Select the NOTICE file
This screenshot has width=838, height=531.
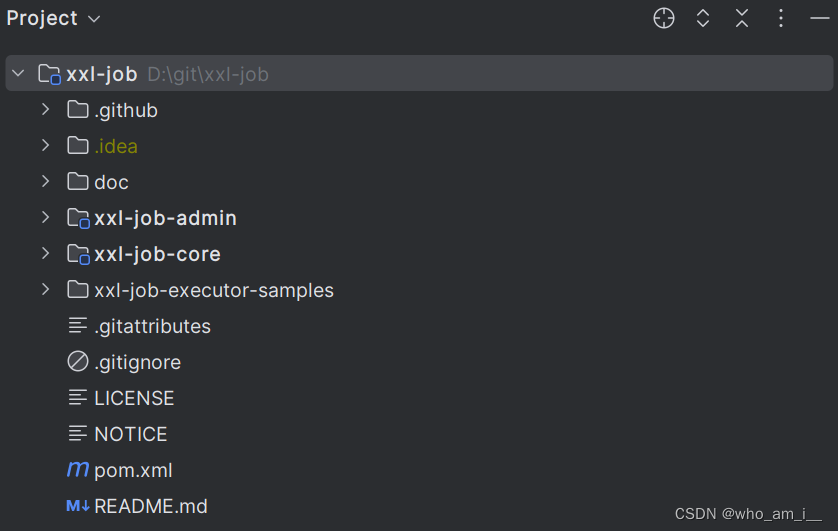coord(130,434)
